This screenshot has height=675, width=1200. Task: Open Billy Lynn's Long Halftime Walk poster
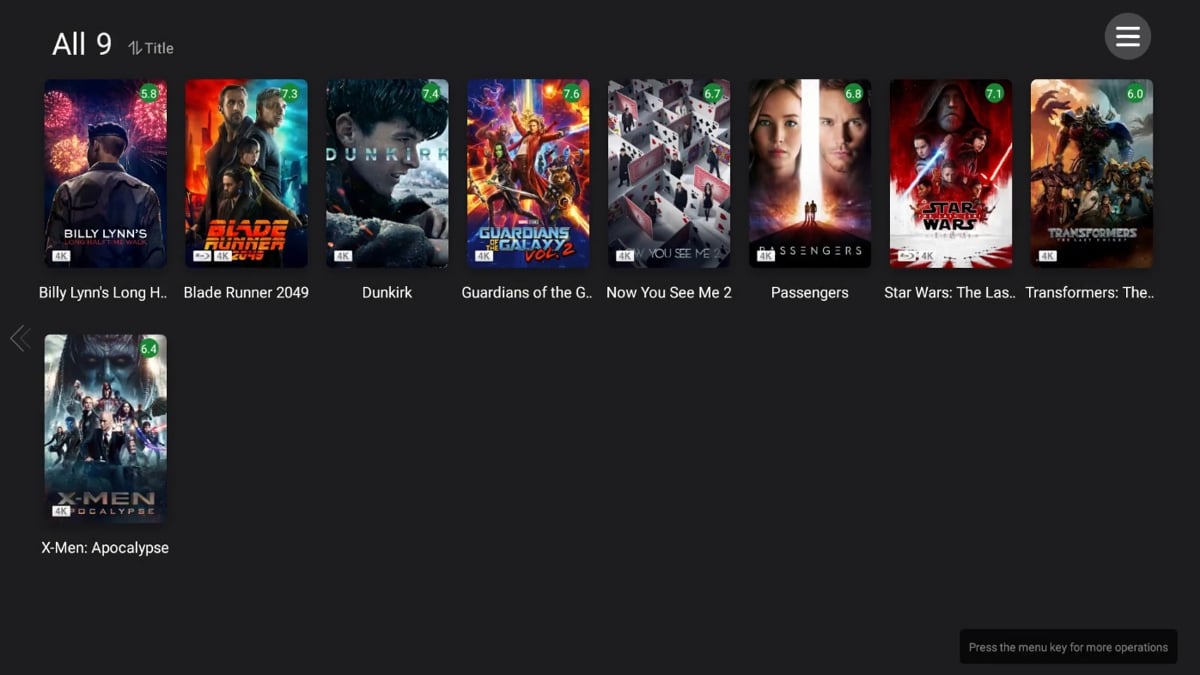click(105, 173)
